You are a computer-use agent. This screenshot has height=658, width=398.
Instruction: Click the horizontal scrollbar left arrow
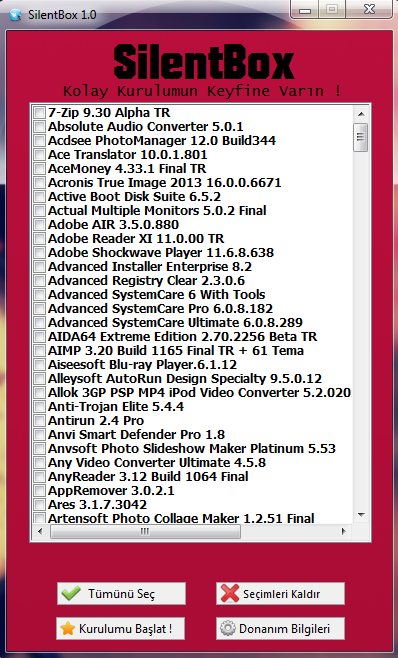click(40, 531)
